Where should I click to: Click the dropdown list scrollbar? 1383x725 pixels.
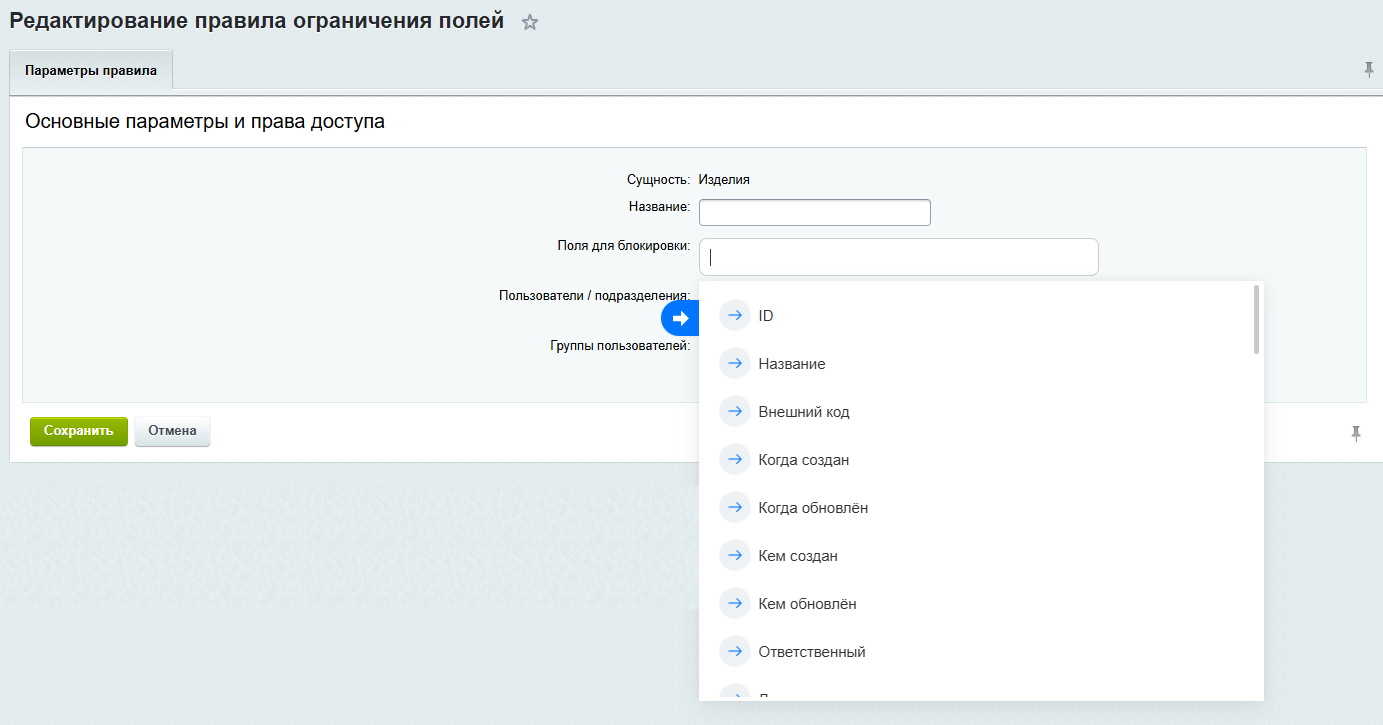click(x=1256, y=320)
